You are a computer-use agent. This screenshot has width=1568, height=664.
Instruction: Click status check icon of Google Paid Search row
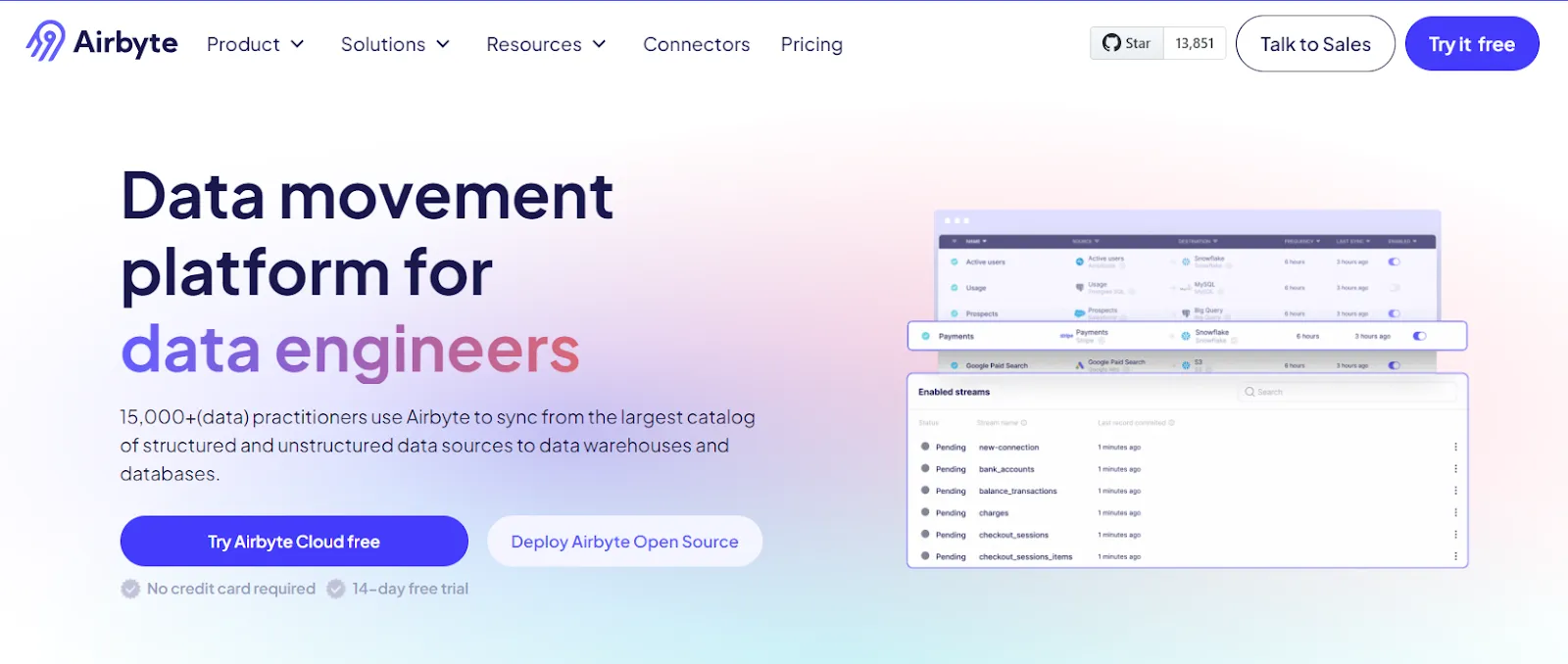(955, 365)
